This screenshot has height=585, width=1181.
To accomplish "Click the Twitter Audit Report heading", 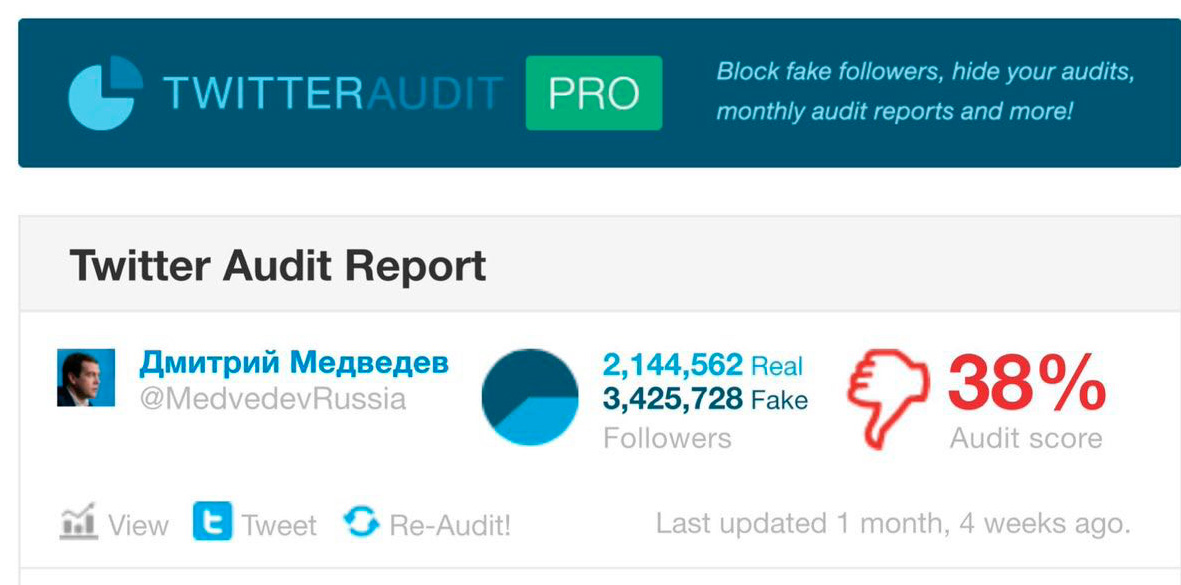I will coord(277,266).
